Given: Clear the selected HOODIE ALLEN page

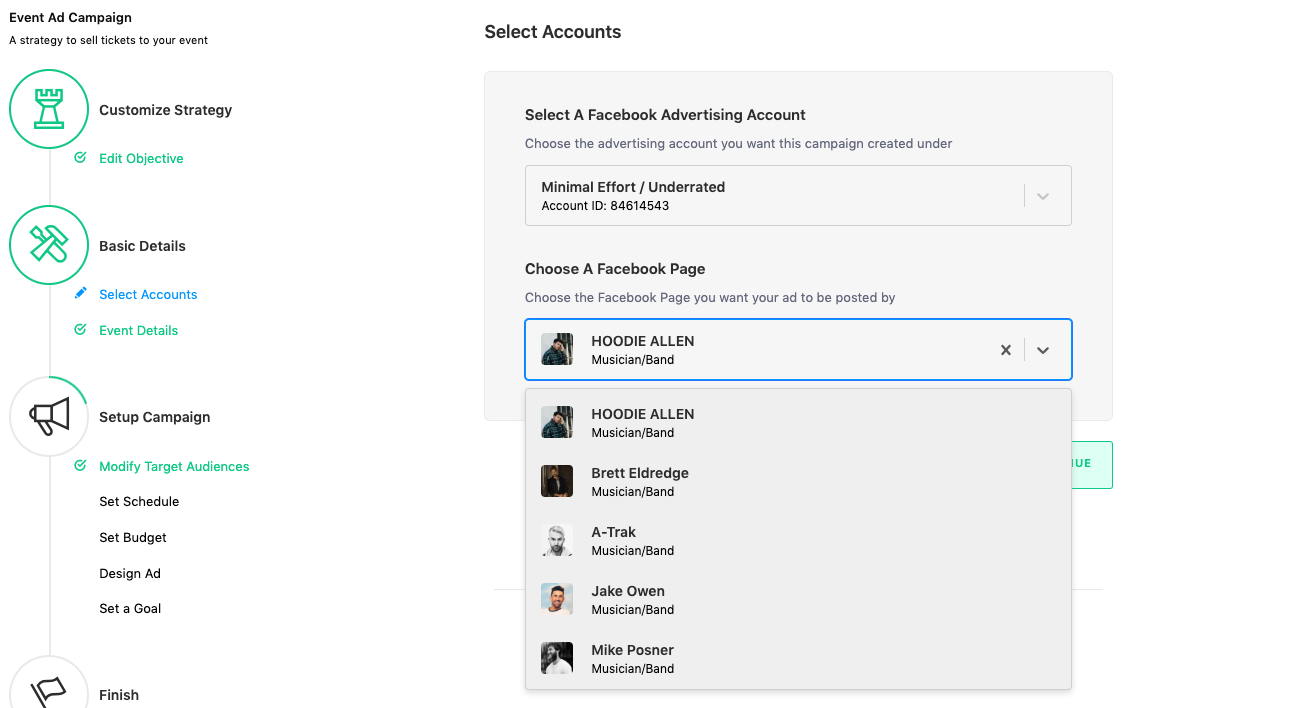Looking at the screenshot, I should click(1006, 350).
